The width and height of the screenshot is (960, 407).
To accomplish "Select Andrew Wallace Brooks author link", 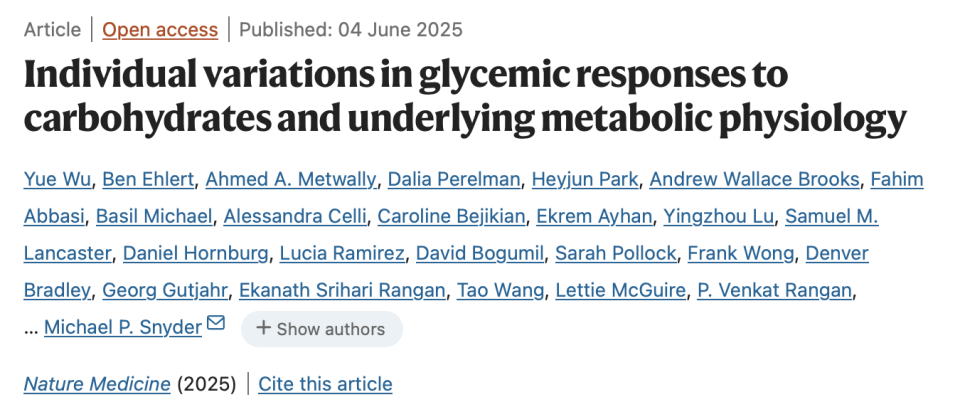I will click(754, 179).
